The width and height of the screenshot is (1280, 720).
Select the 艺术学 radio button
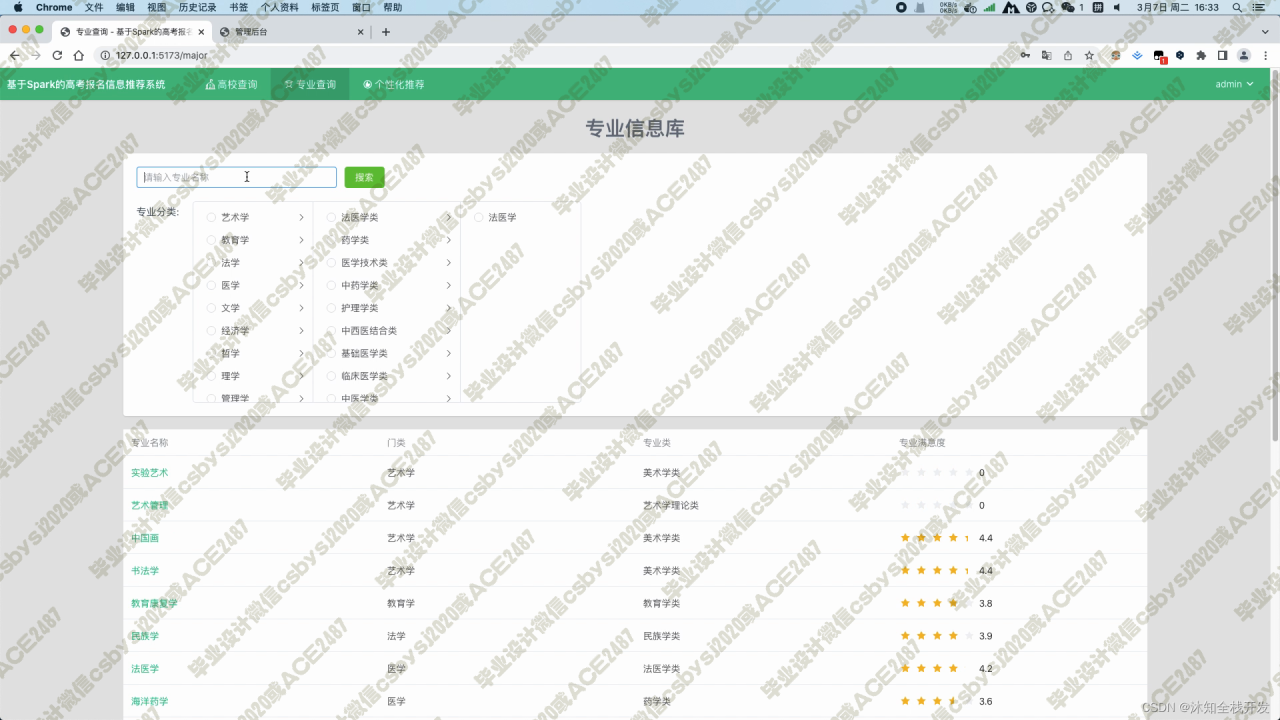tap(211, 217)
